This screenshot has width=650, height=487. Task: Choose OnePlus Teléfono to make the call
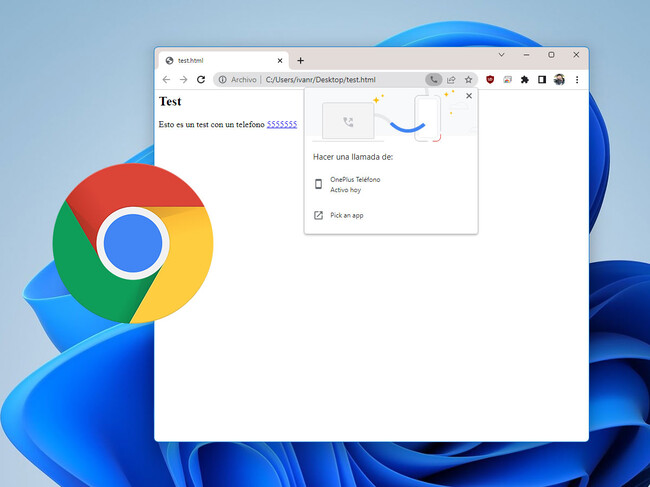tap(391, 184)
